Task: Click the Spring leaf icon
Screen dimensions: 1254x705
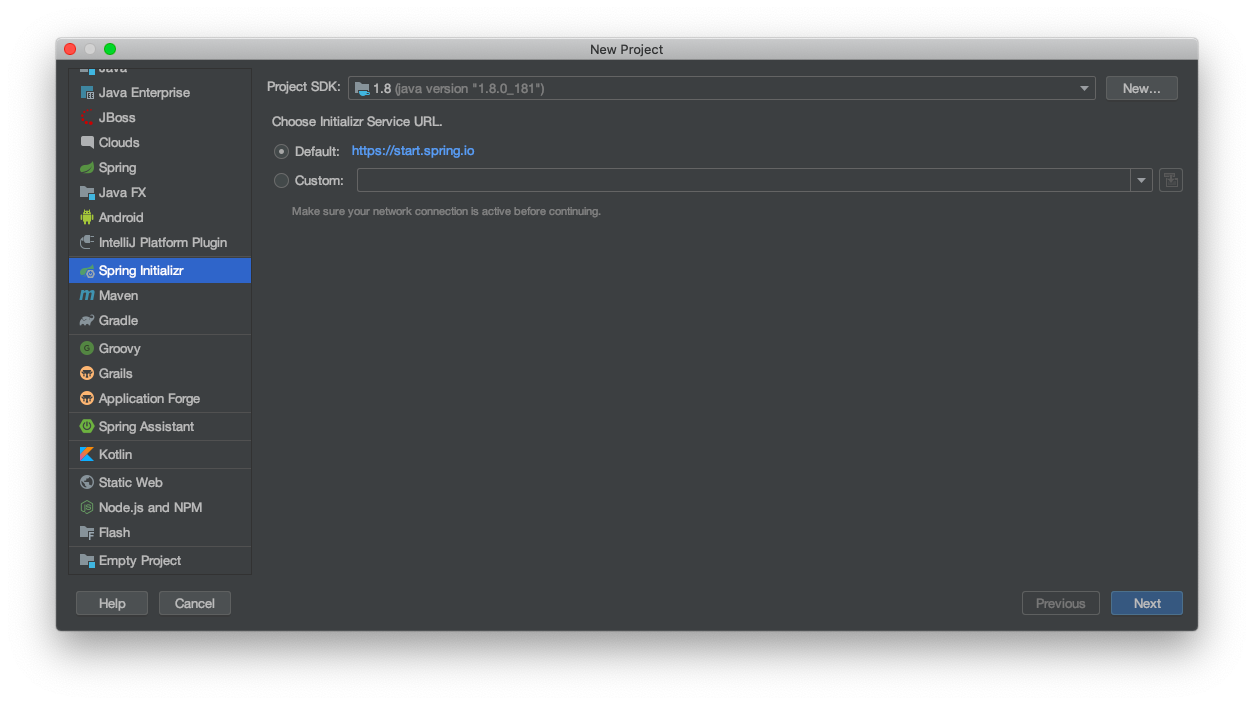Action: [87, 168]
